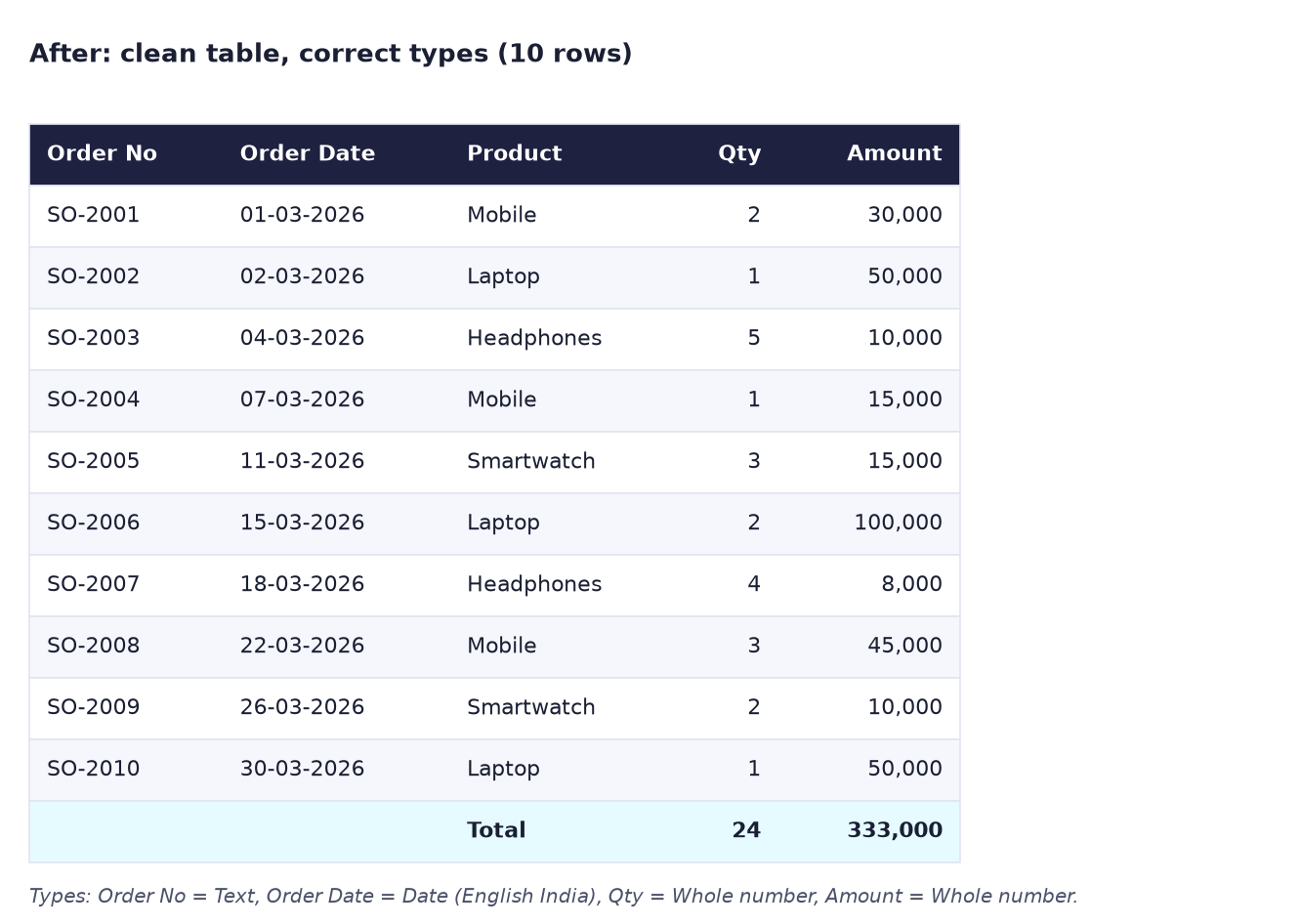Click Headphones in the SO-2007 row
1301x924 pixels.
pyautogui.click(x=534, y=585)
